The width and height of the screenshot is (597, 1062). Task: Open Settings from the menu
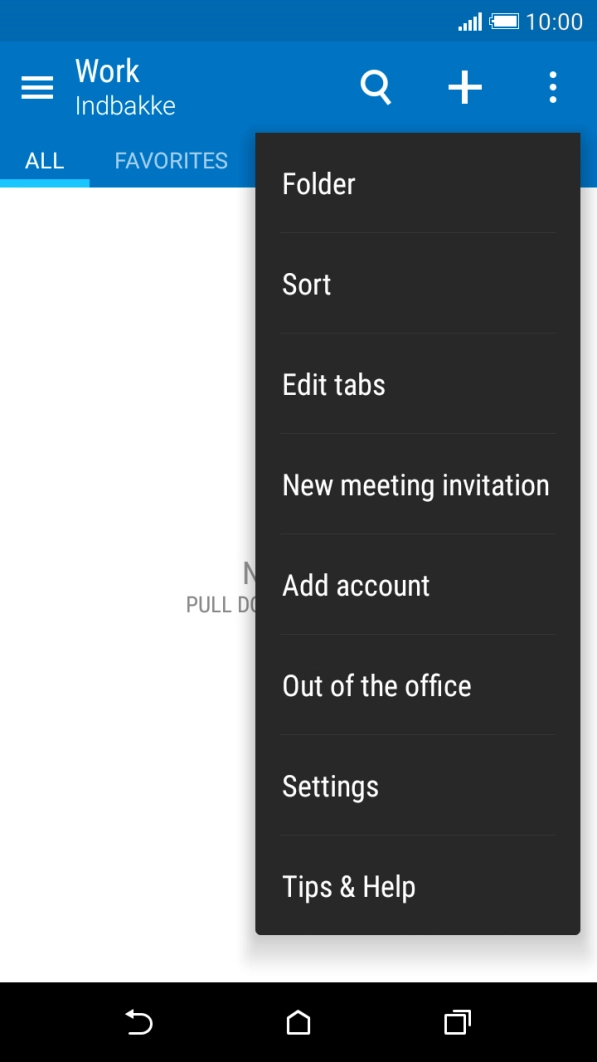click(x=330, y=787)
